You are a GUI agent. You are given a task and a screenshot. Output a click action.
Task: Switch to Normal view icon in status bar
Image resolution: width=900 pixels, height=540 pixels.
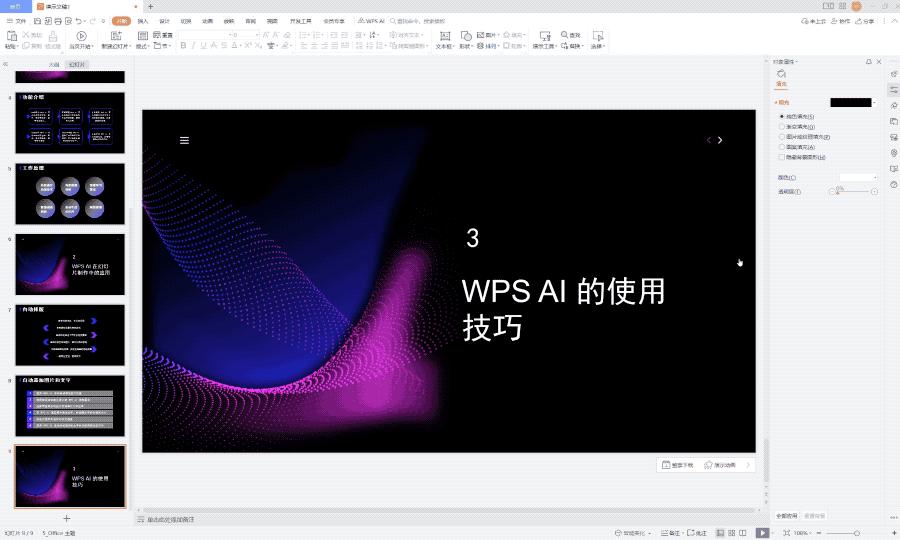720,533
